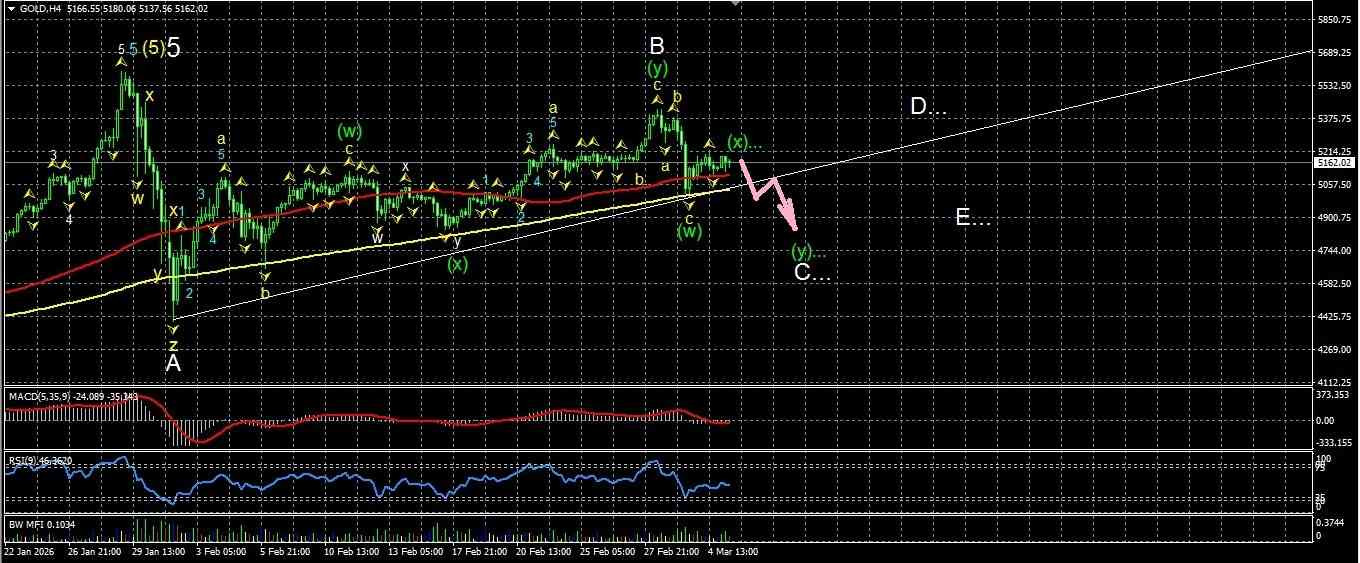
Task: Click the 26 Jan 21:00 time label
Action: 93,551
